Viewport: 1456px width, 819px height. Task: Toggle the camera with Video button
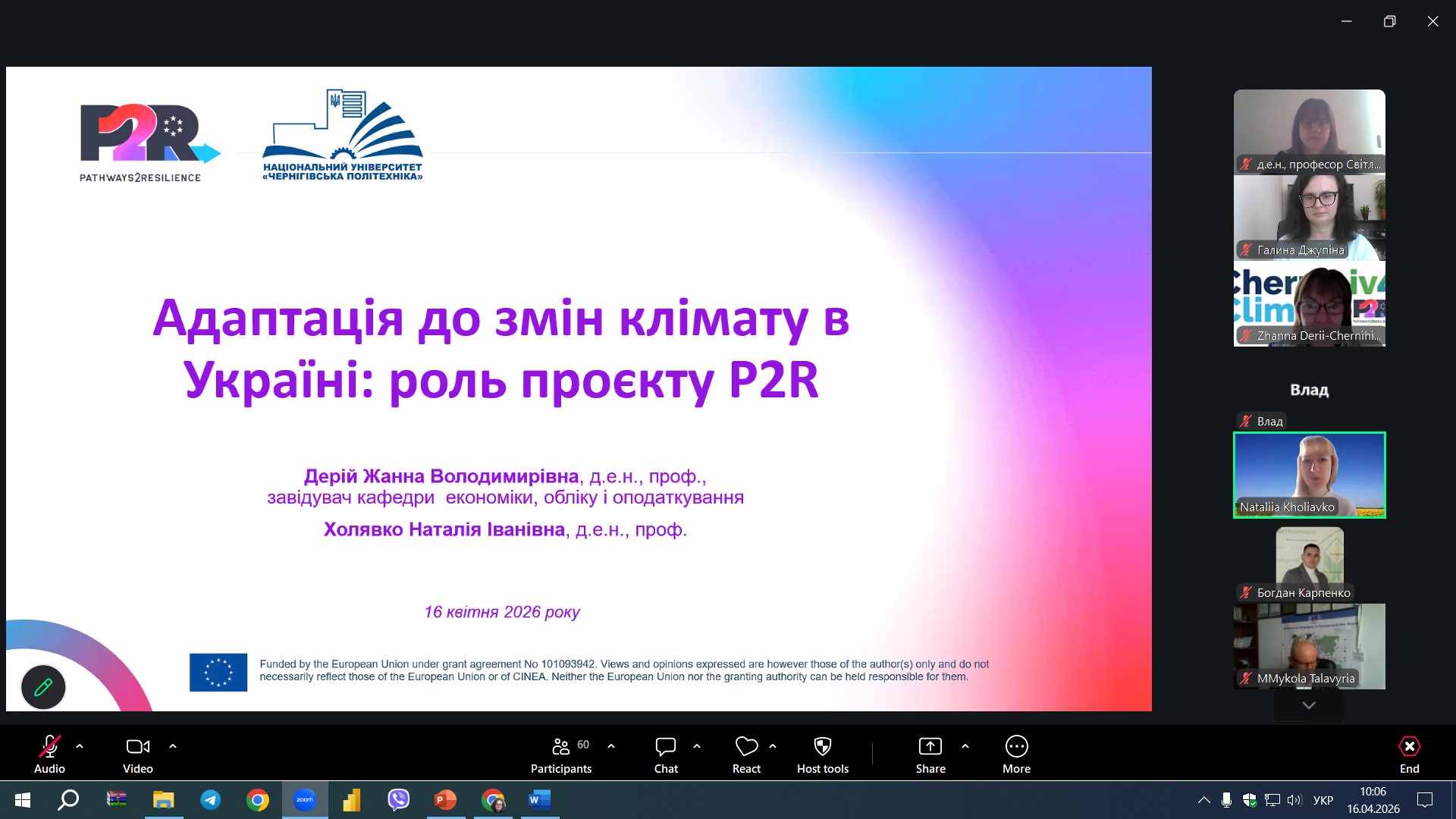pyautogui.click(x=137, y=755)
